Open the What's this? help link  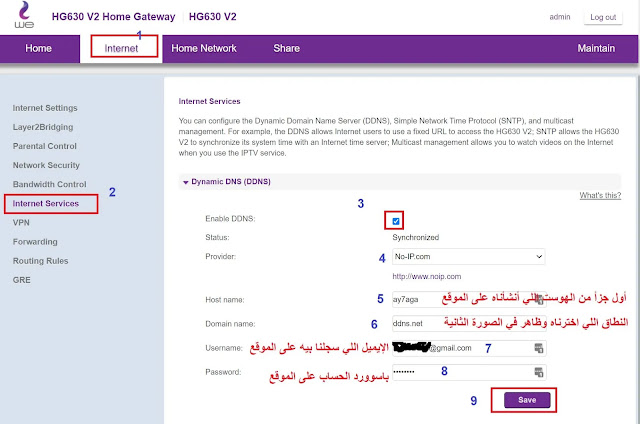[x=600, y=195]
